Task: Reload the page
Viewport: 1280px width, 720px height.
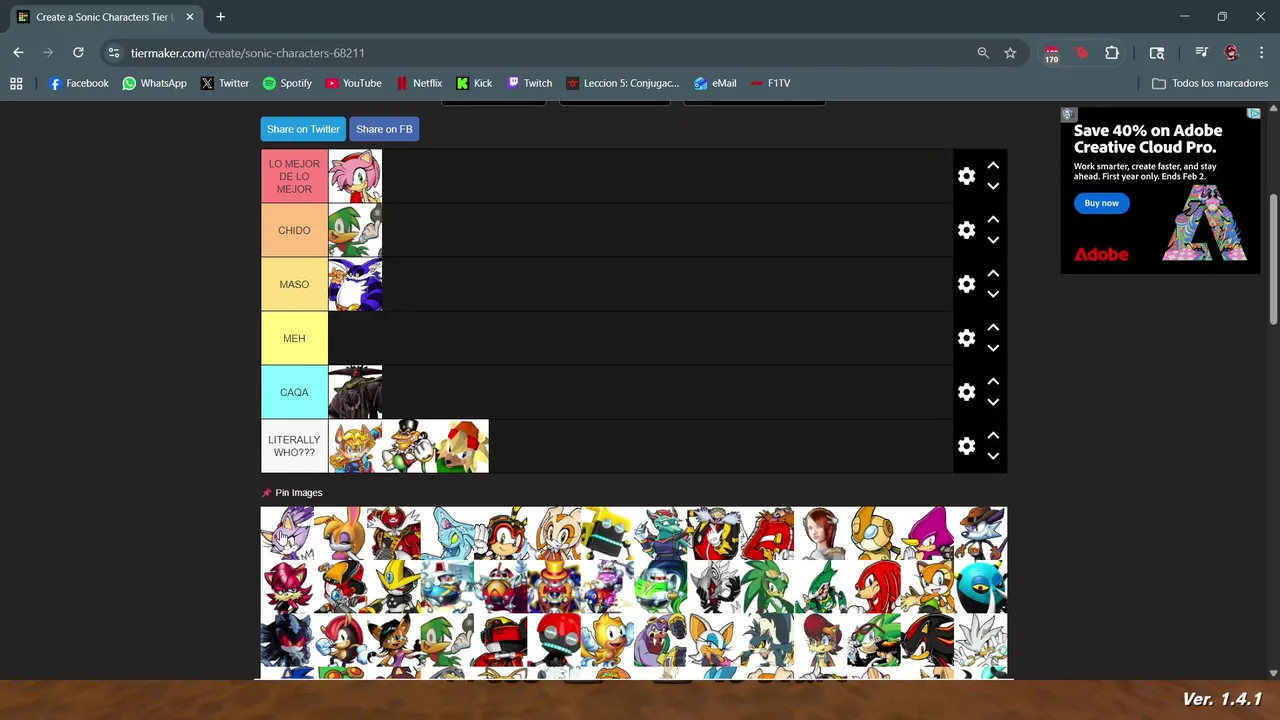Action: (78, 53)
